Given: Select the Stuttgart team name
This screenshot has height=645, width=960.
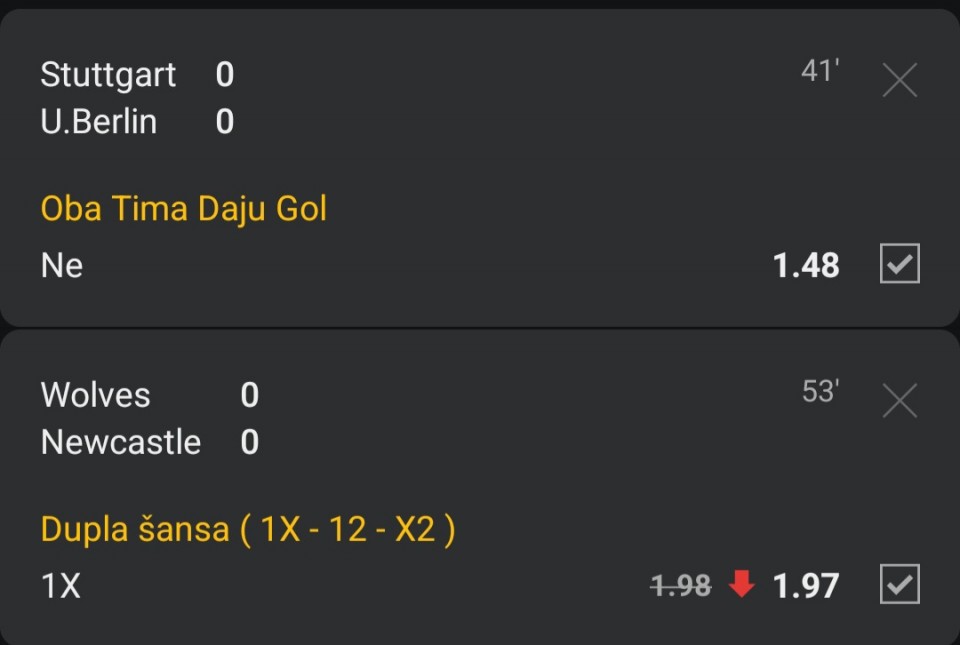Looking at the screenshot, I should pos(108,75).
